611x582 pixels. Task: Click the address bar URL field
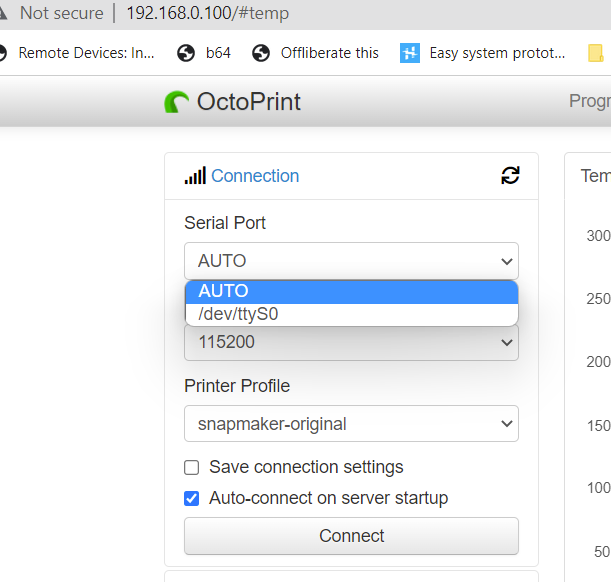pyautogui.click(x=208, y=13)
